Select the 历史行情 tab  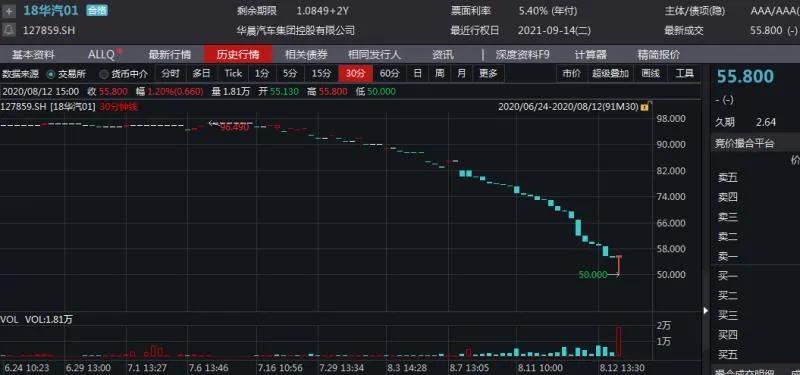click(238, 55)
